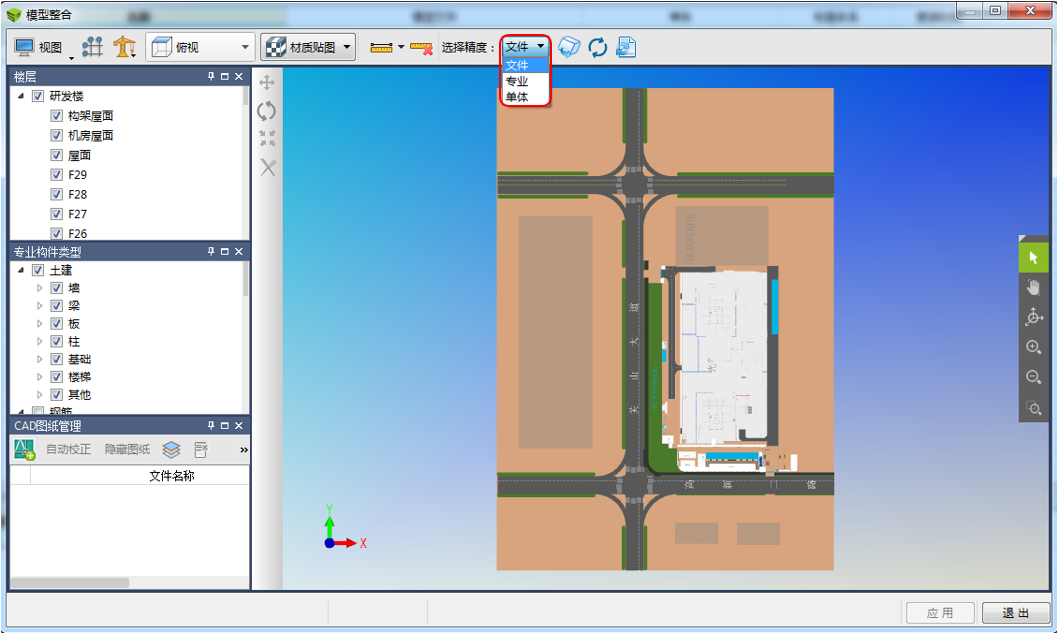The image size is (1057, 635).
Task: Toggle the 基础 checkbox
Action: click(x=57, y=359)
